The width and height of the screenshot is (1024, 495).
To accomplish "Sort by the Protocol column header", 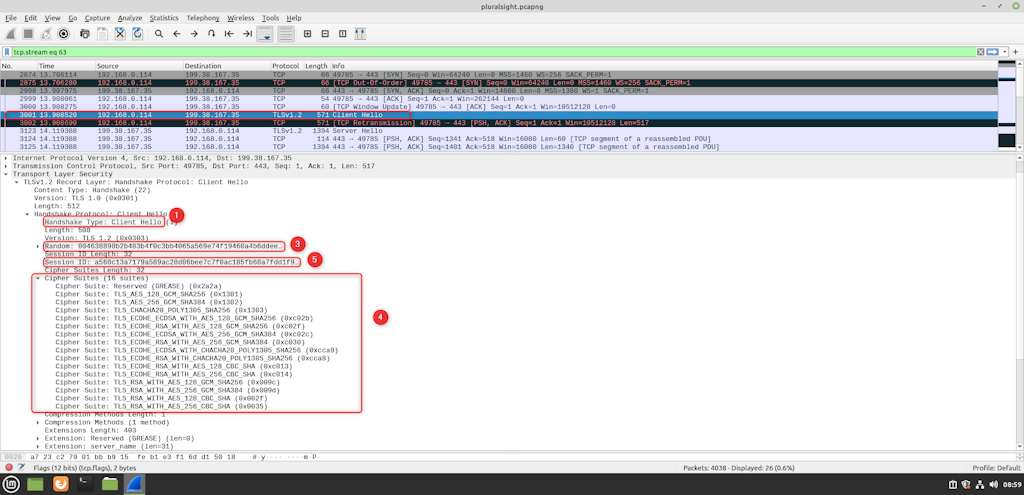I will (x=287, y=66).
